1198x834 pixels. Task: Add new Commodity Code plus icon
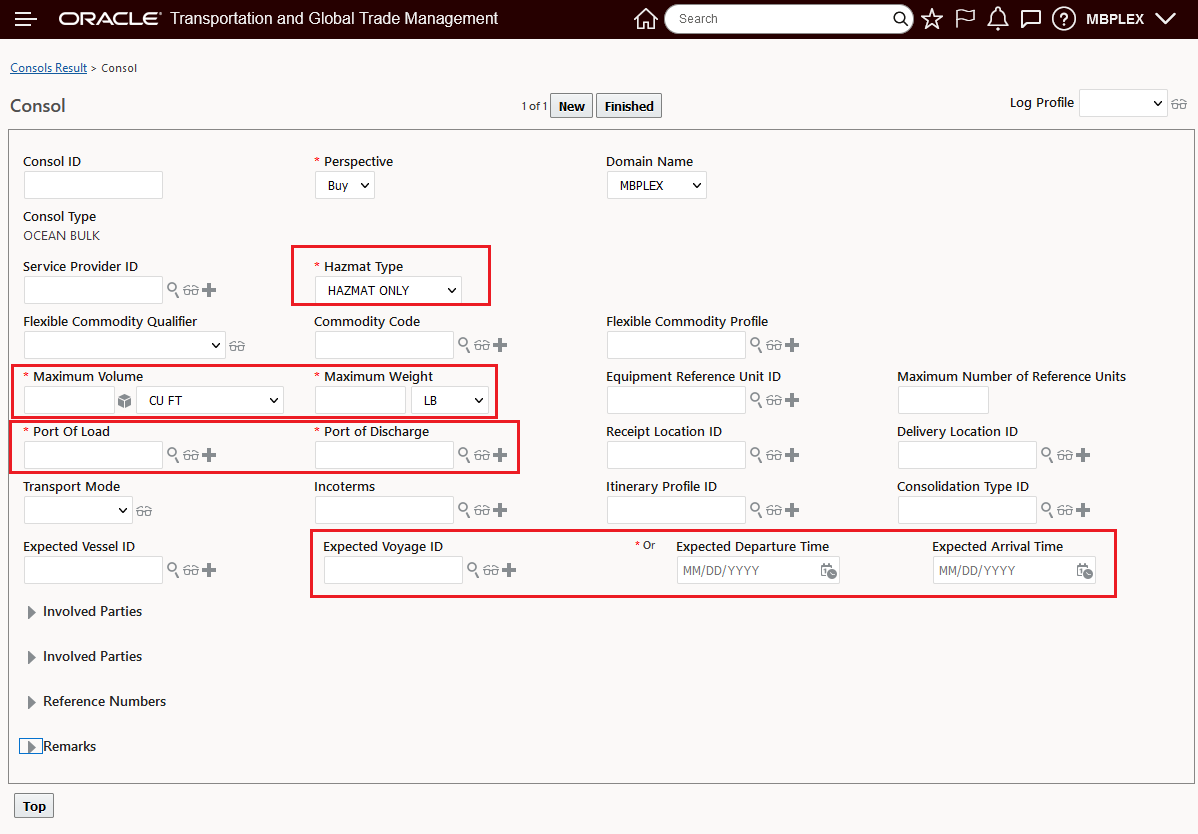click(x=500, y=345)
